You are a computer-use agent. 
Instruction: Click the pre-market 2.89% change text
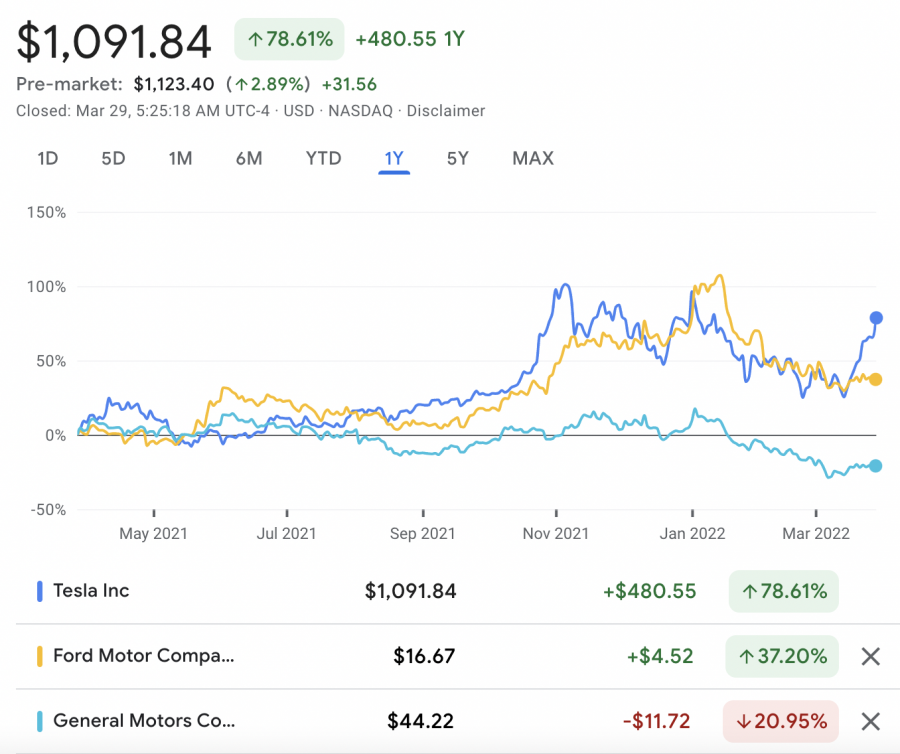pyautogui.click(x=269, y=84)
